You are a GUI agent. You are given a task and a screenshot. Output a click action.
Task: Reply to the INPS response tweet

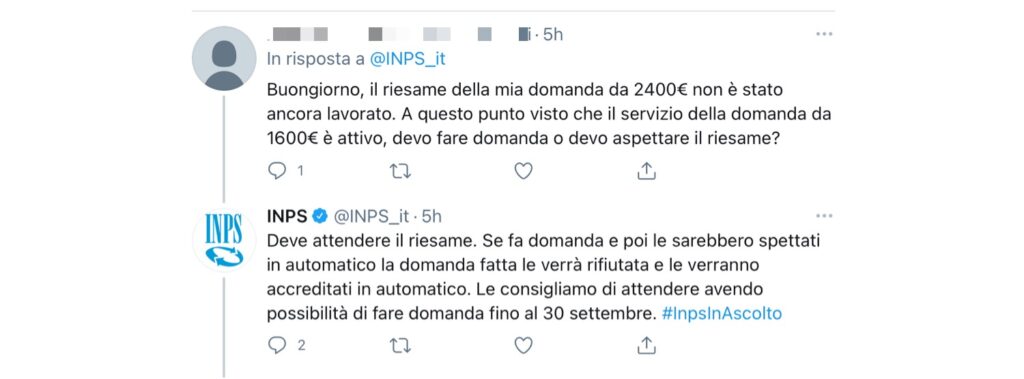click(x=278, y=346)
